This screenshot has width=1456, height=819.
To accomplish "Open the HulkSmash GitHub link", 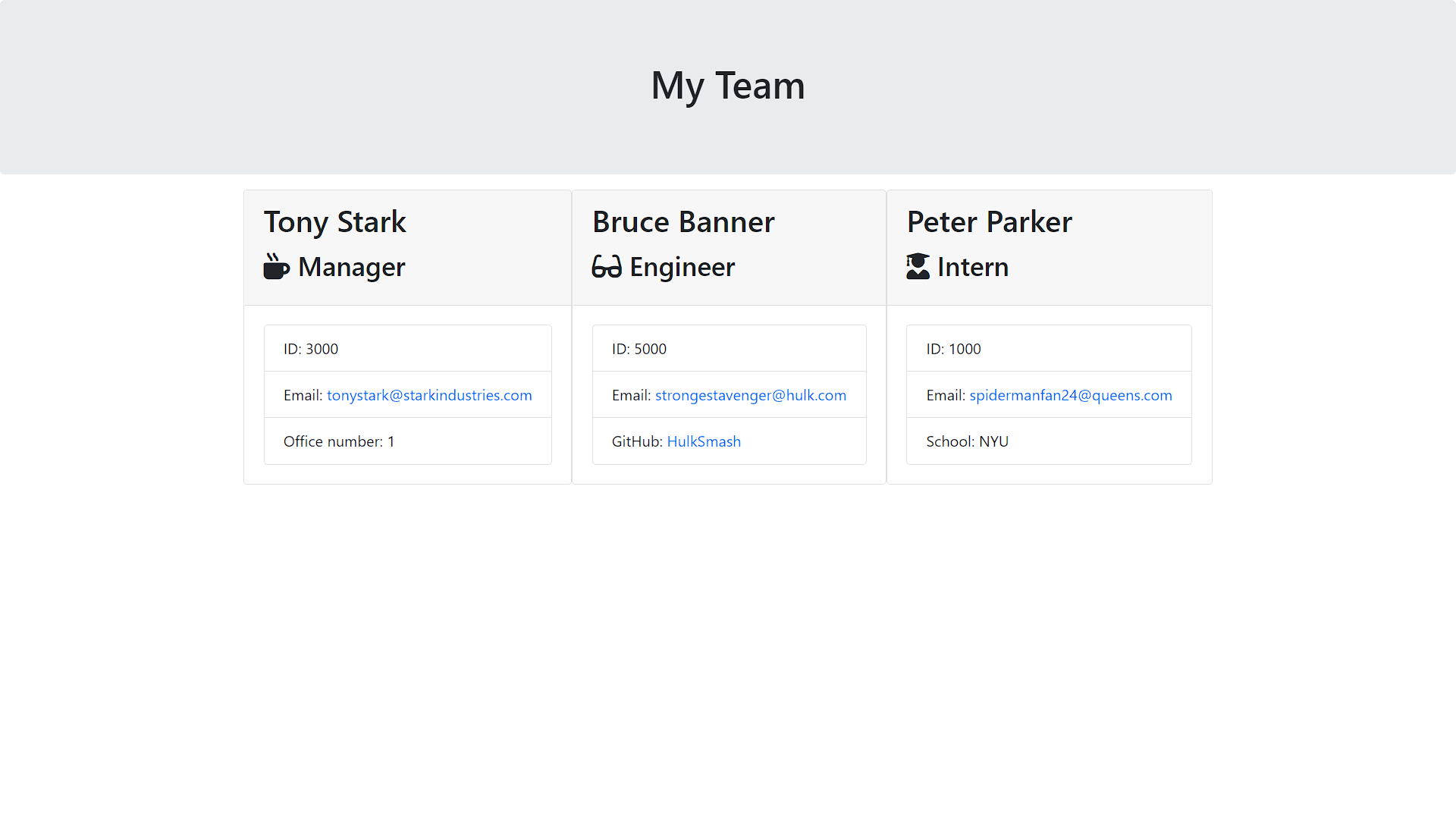I will 703,441.
